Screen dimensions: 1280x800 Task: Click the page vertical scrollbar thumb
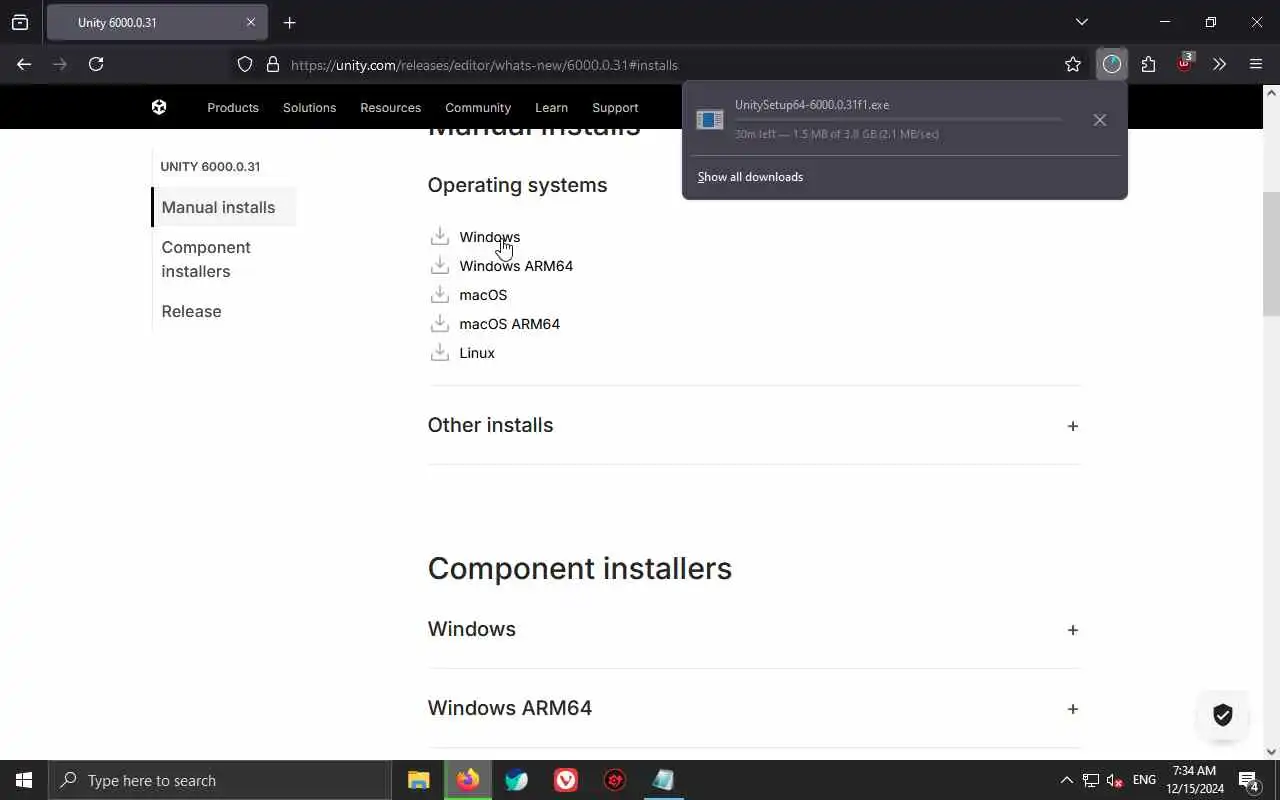click(x=1271, y=253)
